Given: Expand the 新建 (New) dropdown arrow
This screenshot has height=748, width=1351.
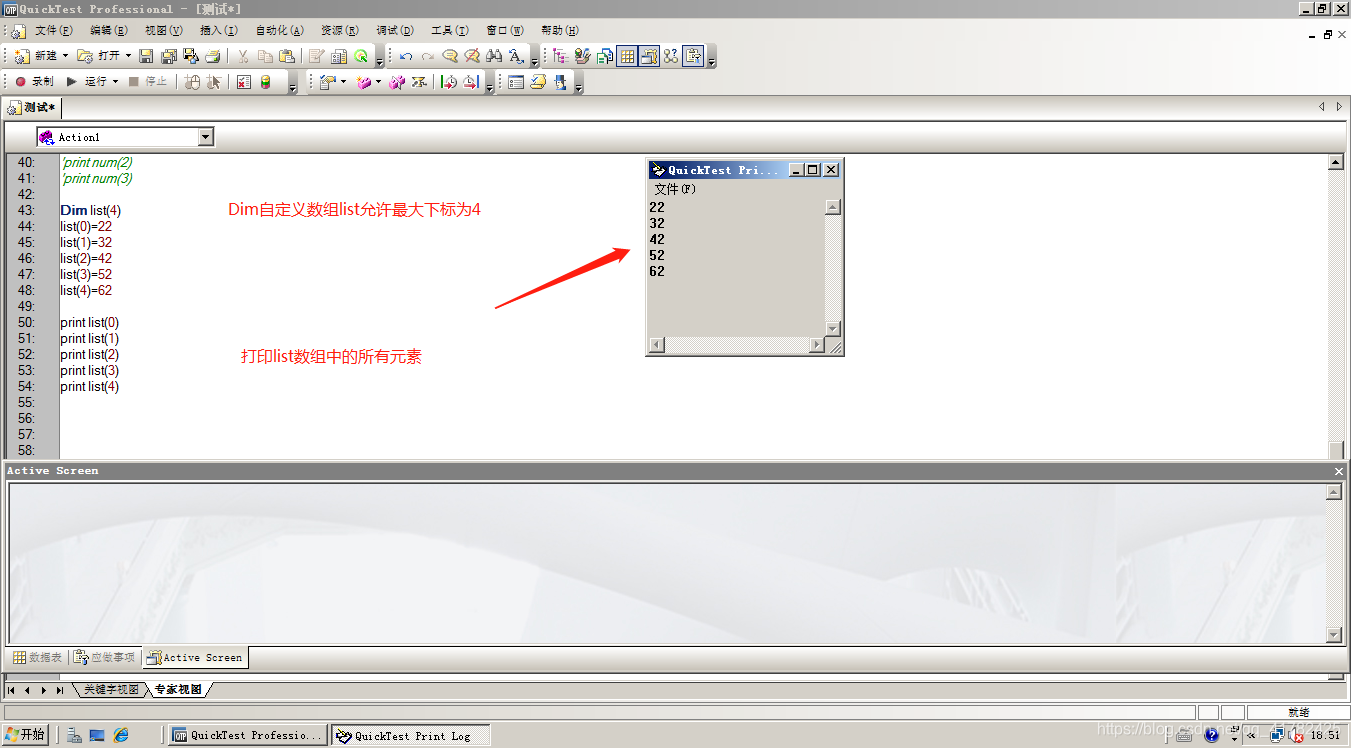Looking at the screenshot, I should 66,56.
